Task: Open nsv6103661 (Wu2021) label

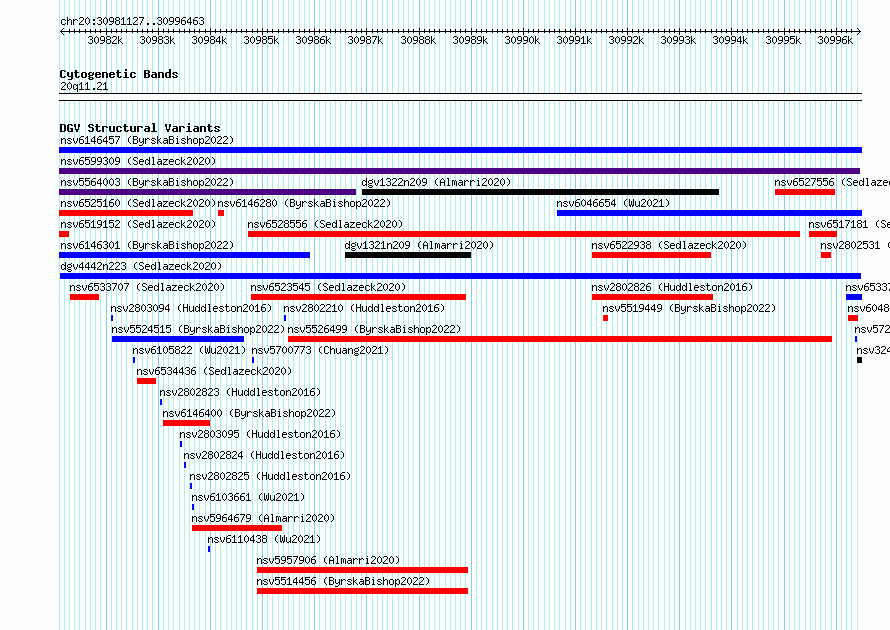Action: pos(248,497)
